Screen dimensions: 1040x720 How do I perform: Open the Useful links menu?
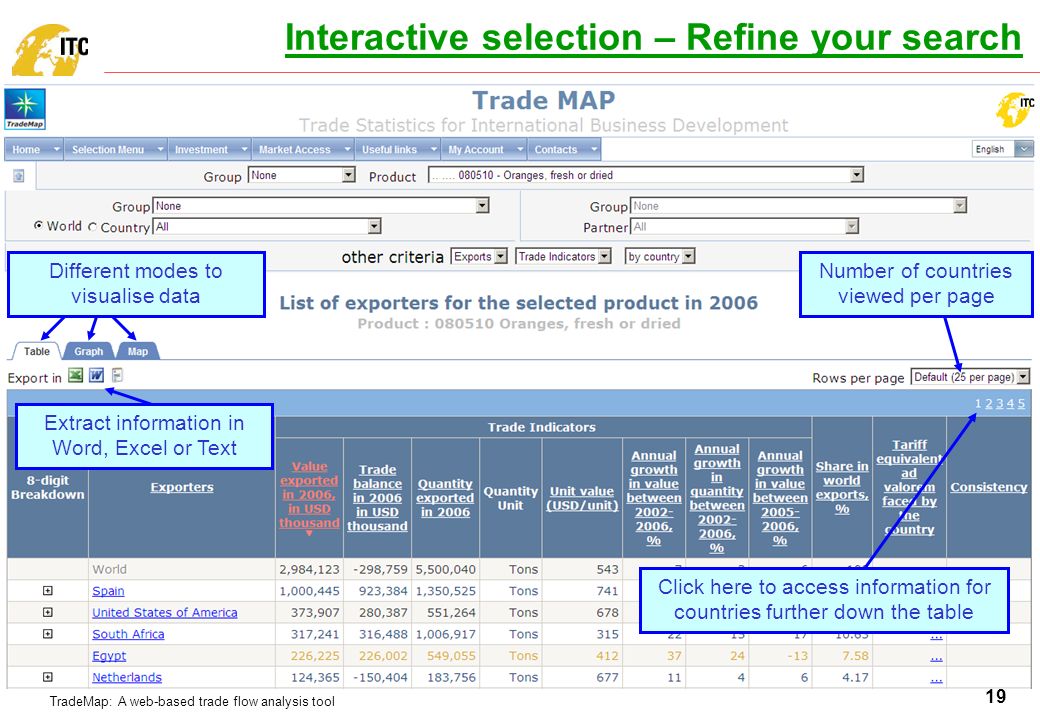pyautogui.click(x=398, y=150)
